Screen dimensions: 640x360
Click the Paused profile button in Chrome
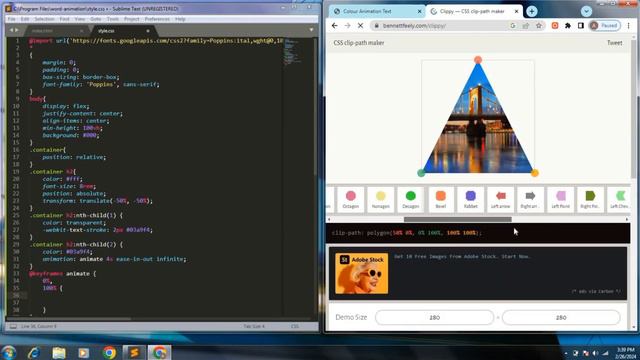604,25
